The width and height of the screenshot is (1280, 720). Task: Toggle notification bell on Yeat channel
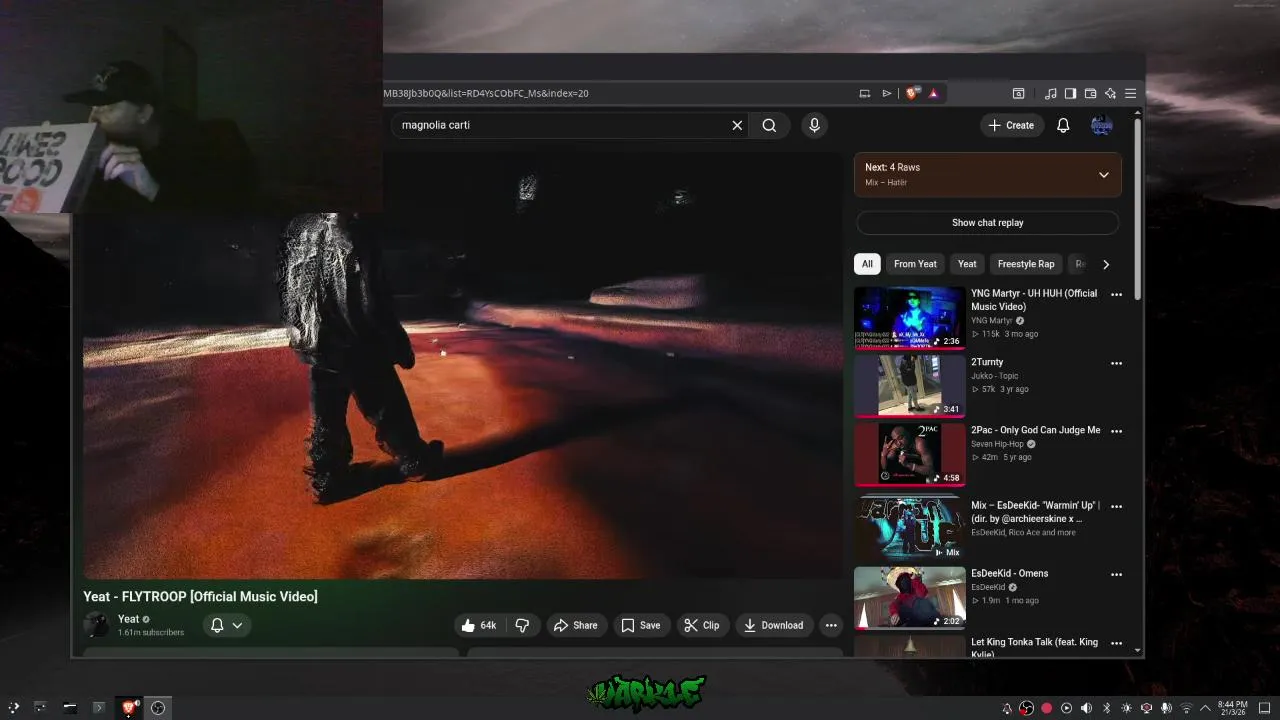click(217, 625)
